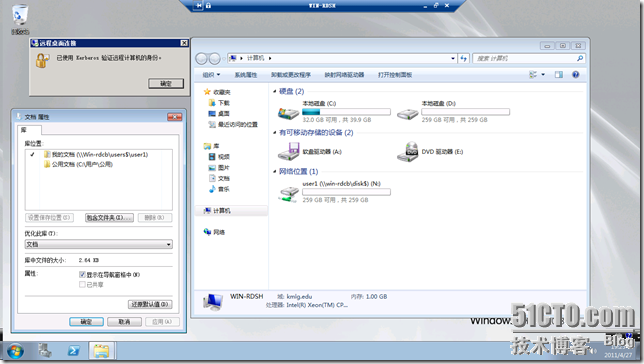644x364 pixels.
Task: Open Windows Explorer taskbar icon
Action: click(101, 351)
